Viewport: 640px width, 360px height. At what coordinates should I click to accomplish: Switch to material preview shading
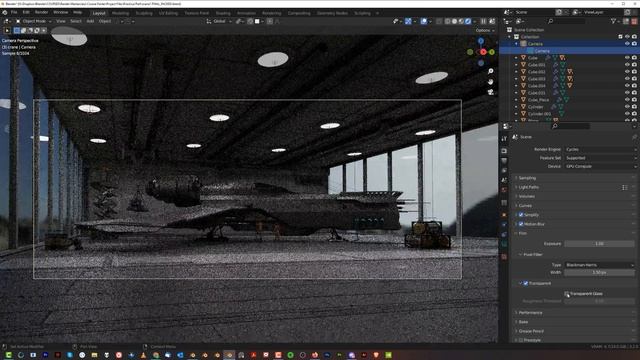pos(461,21)
